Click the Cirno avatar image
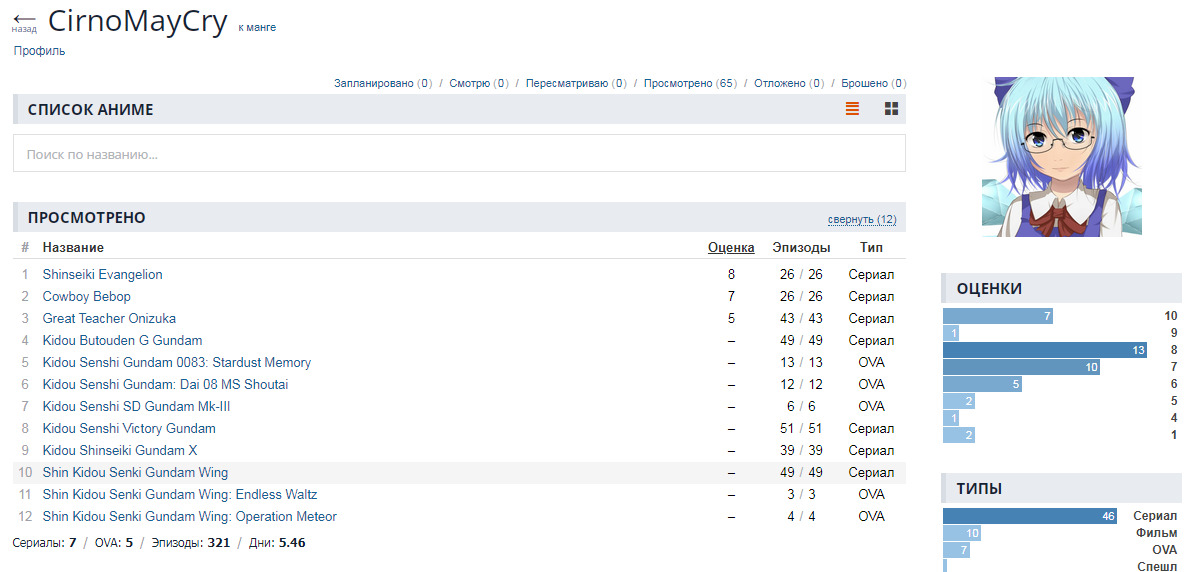This screenshot has height=572, width=1186. [x=1061, y=156]
